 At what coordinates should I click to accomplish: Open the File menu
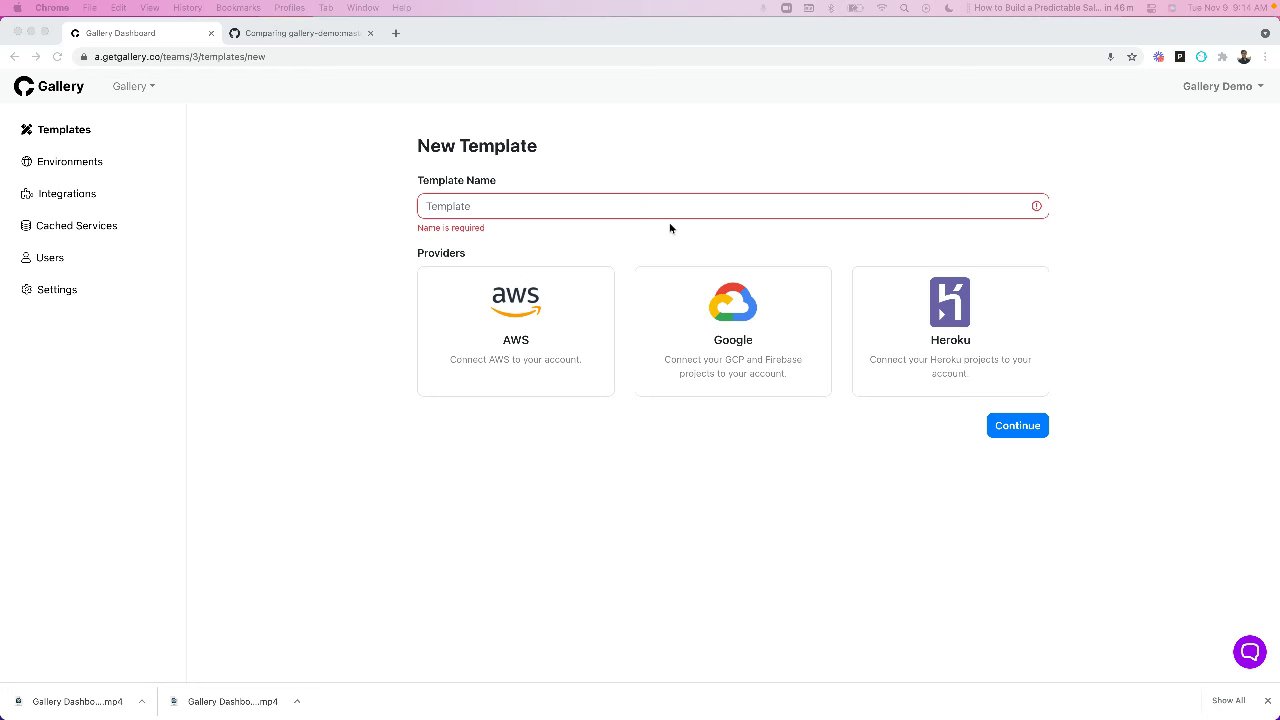click(x=90, y=8)
